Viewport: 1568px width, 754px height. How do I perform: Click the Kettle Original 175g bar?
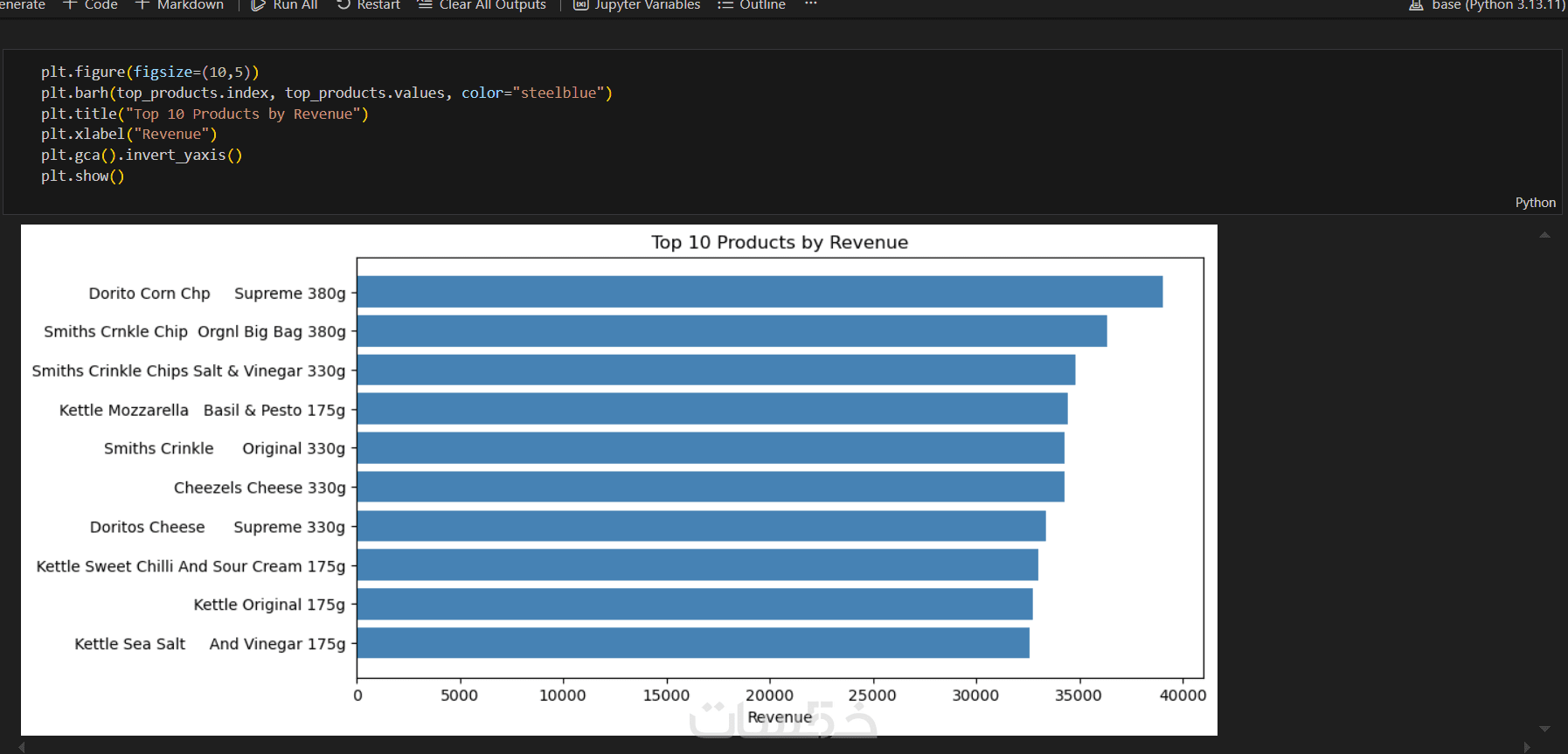point(695,605)
